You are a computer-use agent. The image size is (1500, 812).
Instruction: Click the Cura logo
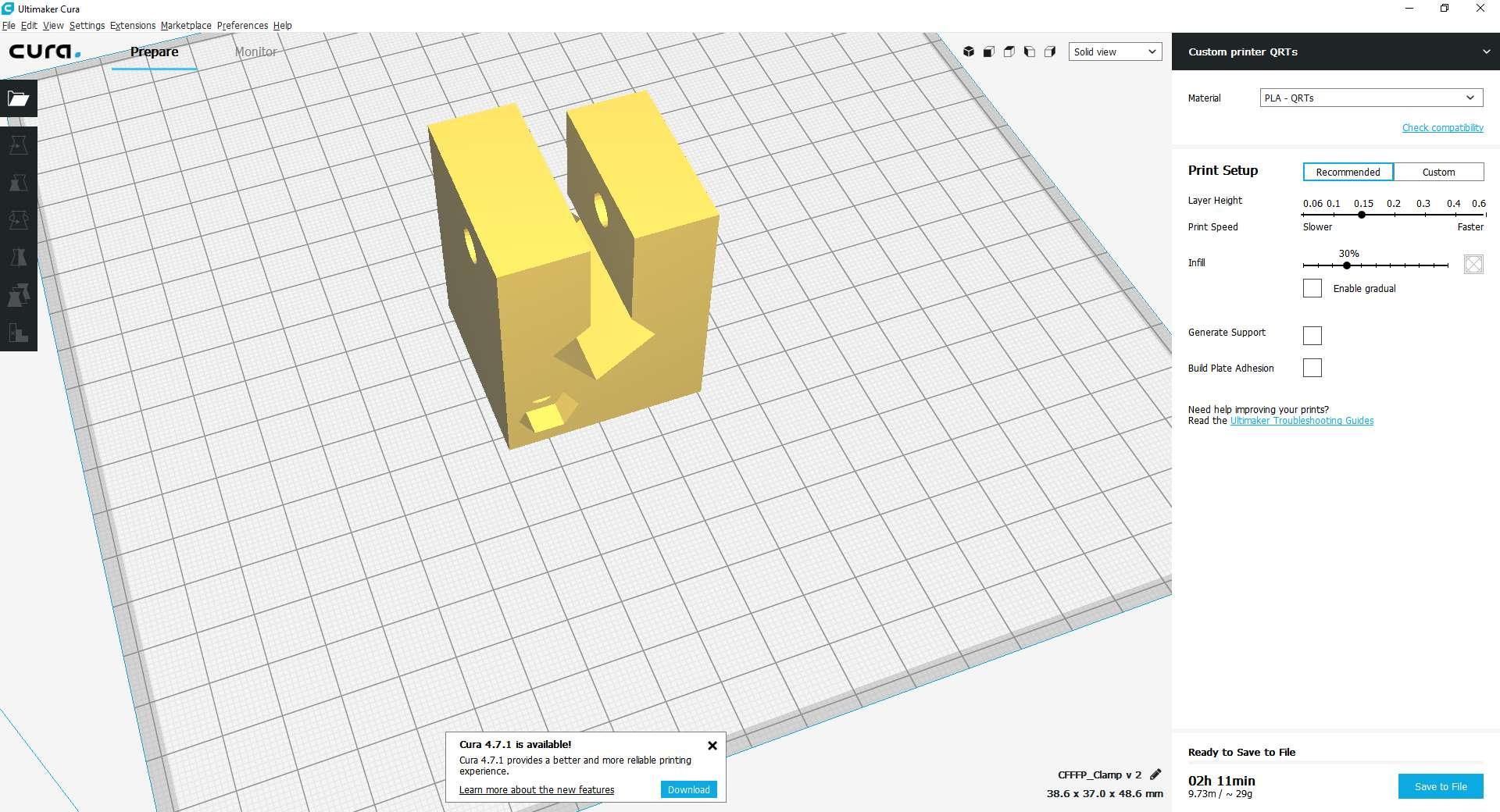pyautogui.click(x=45, y=52)
